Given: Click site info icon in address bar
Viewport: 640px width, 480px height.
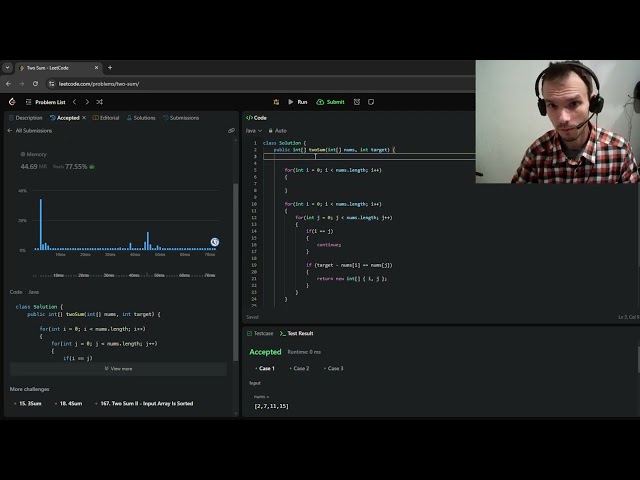Looking at the screenshot, I should (x=51, y=84).
